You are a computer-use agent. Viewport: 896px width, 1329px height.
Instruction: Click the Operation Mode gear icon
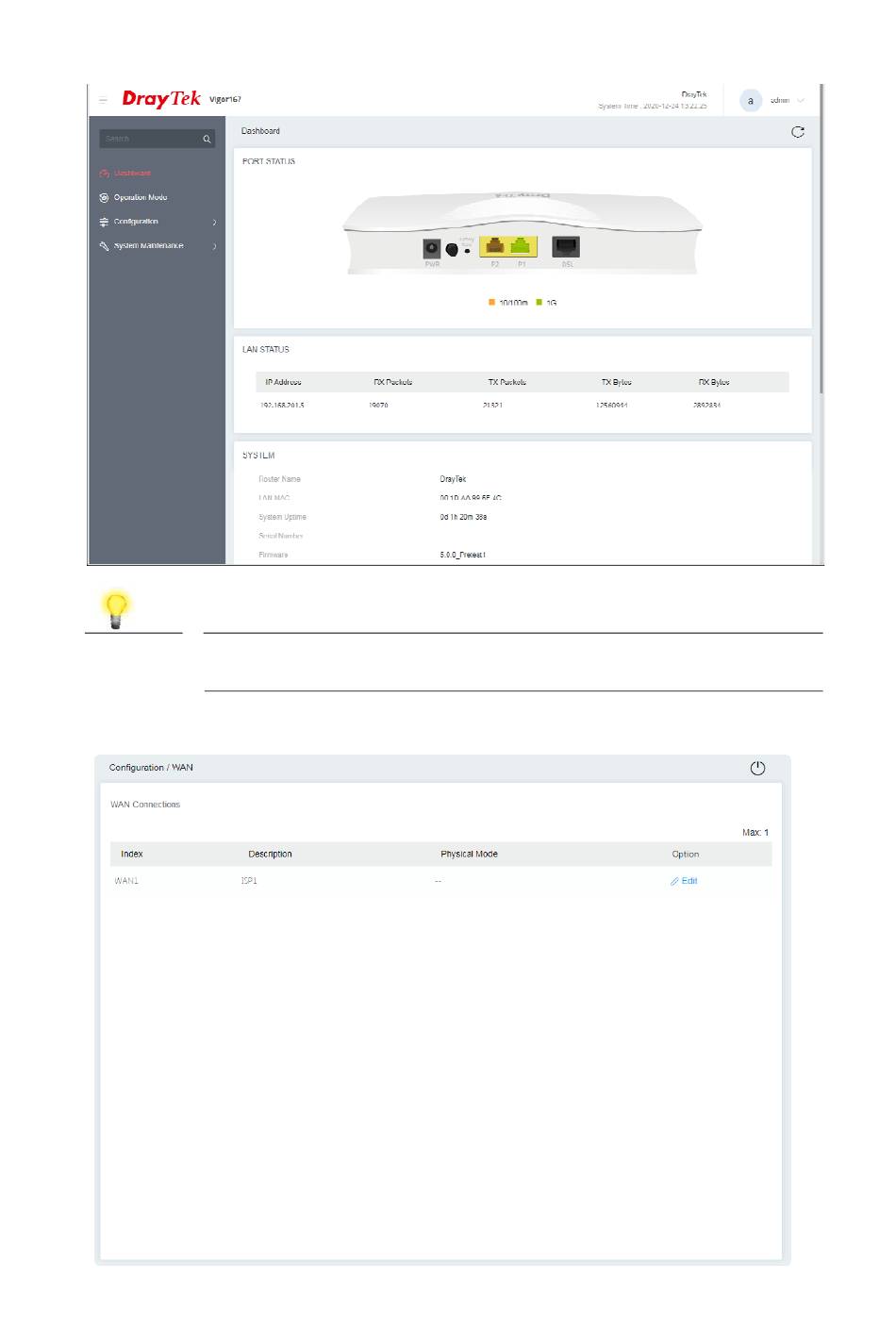104,198
